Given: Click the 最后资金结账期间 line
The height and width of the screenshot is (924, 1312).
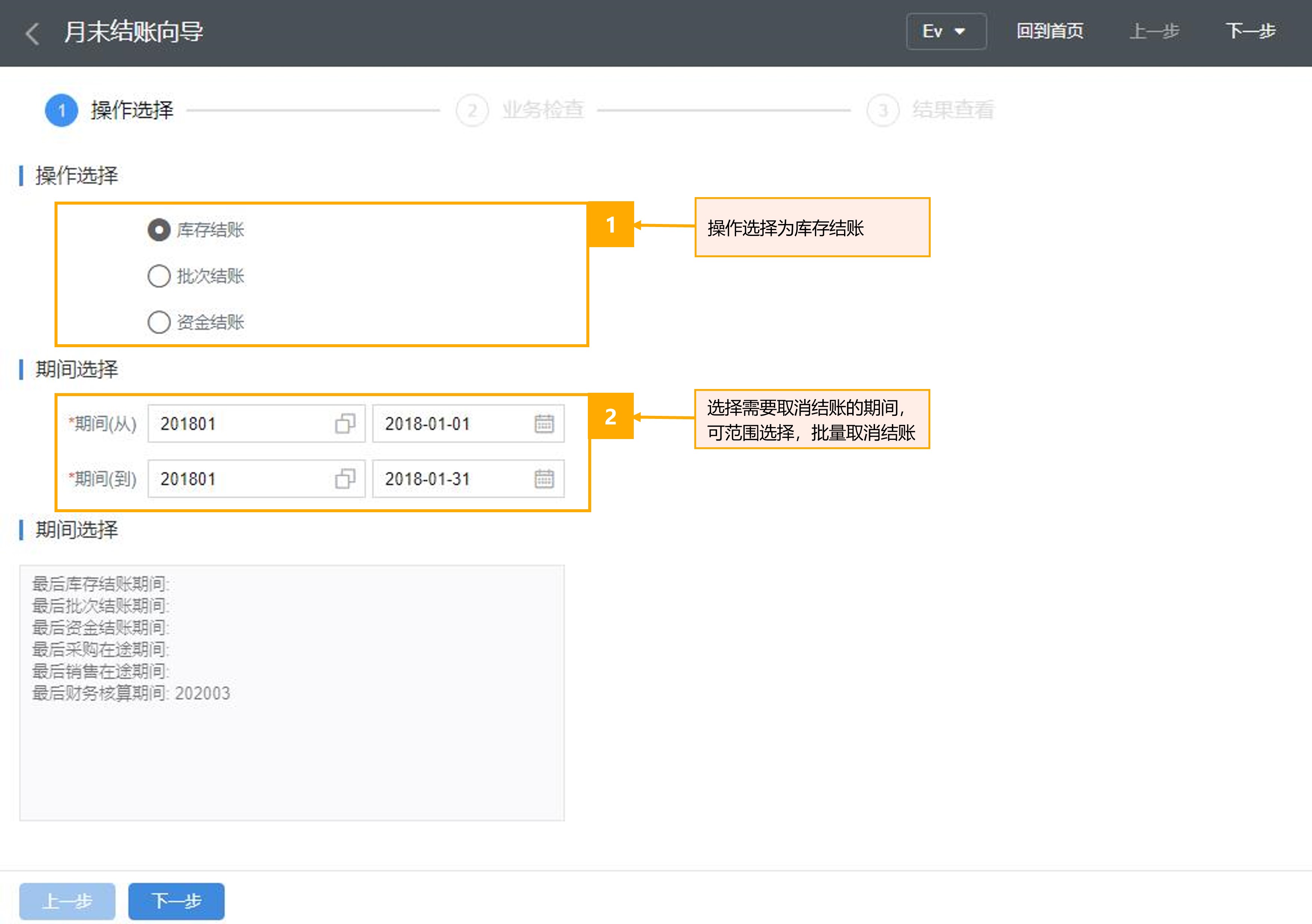Looking at the screenshot, I should (101, 628).
